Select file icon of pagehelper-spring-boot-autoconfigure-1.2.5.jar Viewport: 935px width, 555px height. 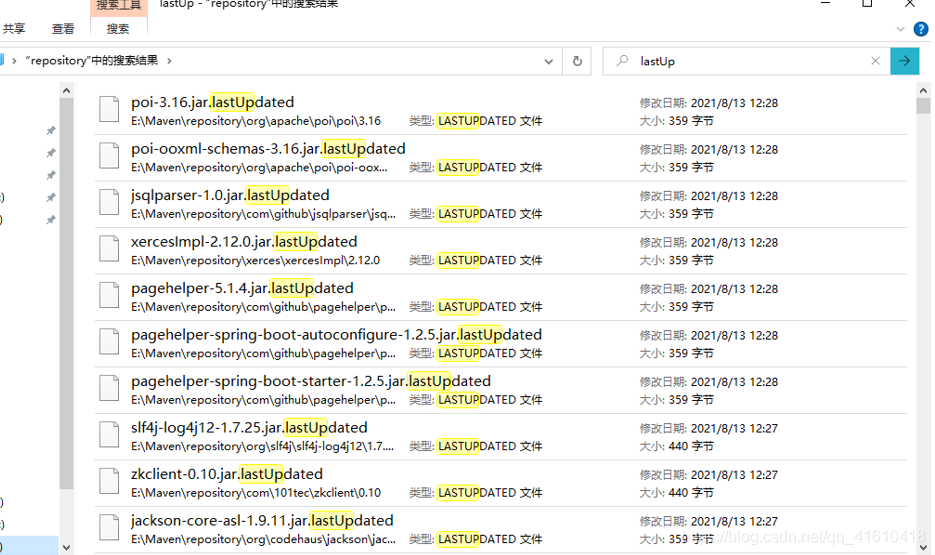[109, 342]
